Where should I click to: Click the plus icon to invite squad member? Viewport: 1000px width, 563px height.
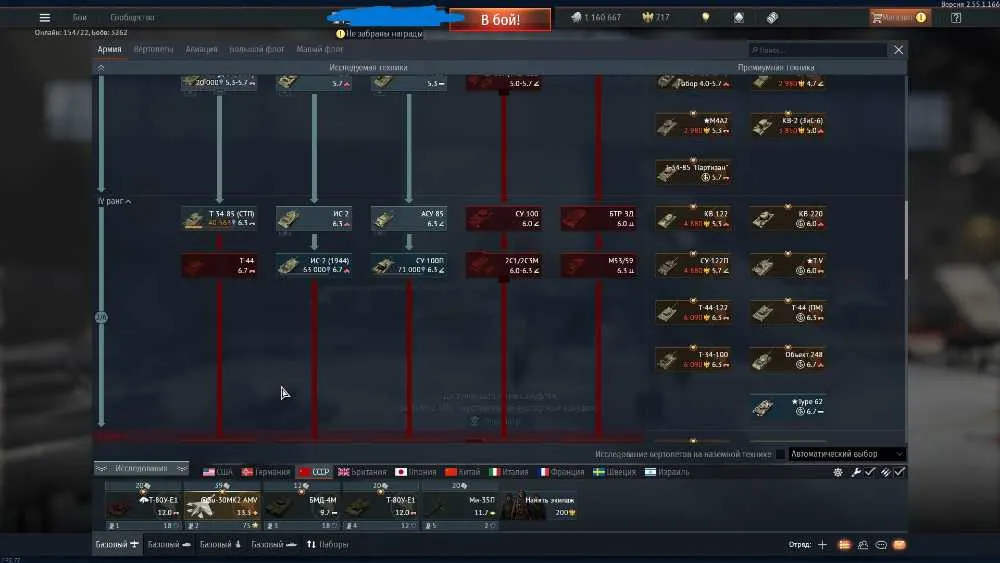823,545
